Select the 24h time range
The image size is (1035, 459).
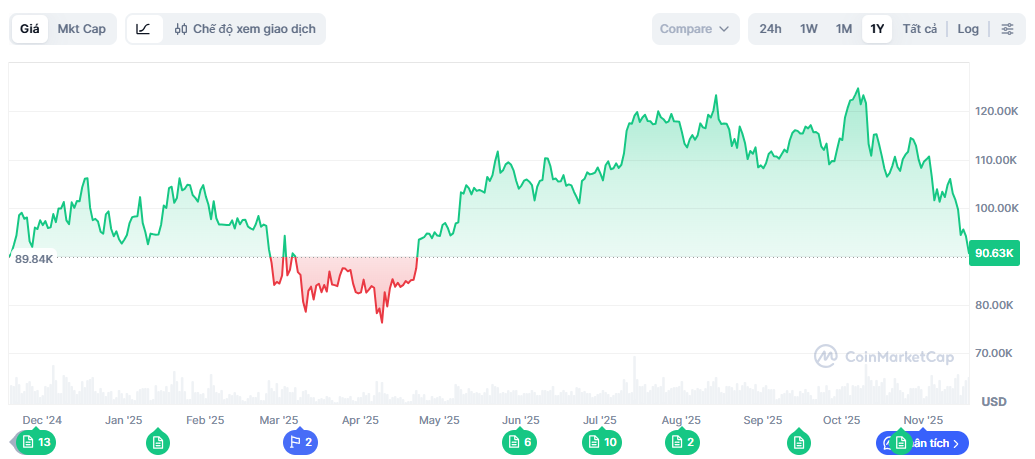point(770,29)
